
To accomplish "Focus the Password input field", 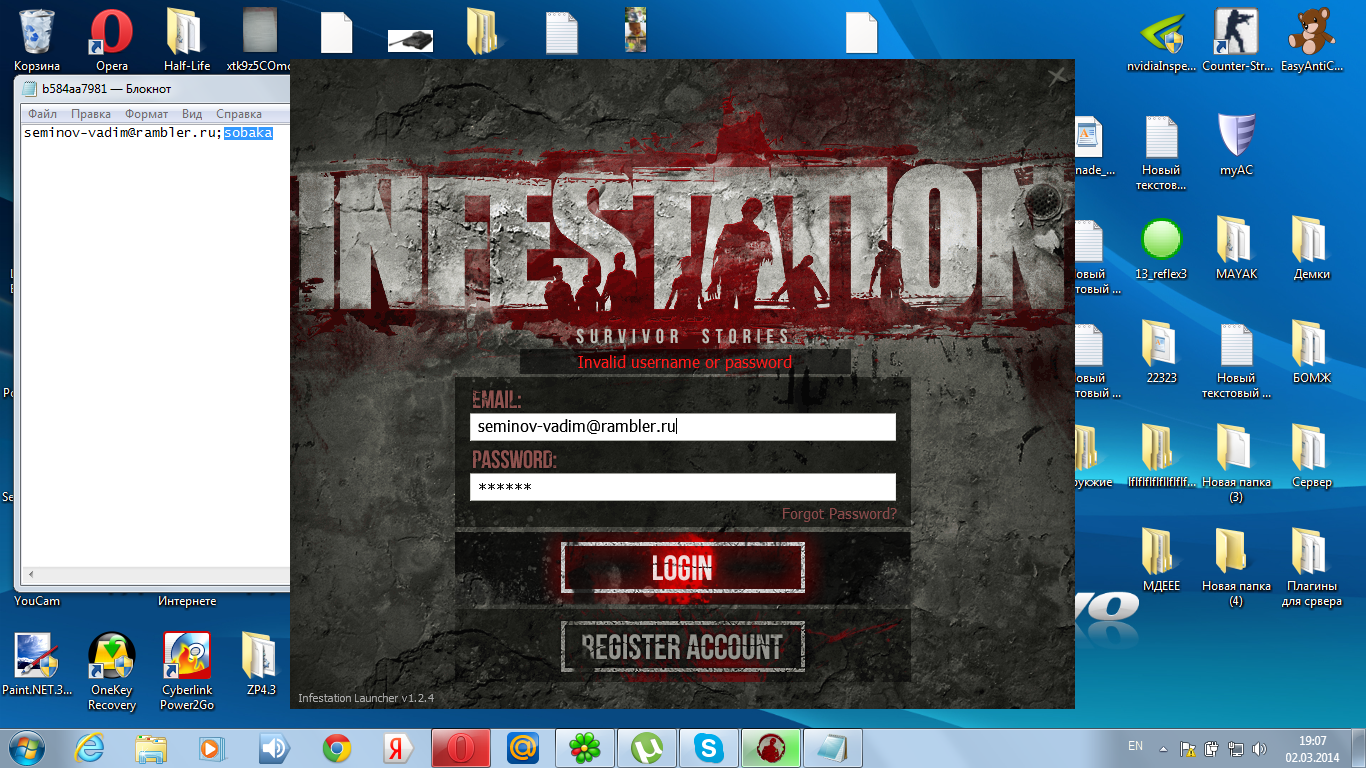I will point(683,487).
